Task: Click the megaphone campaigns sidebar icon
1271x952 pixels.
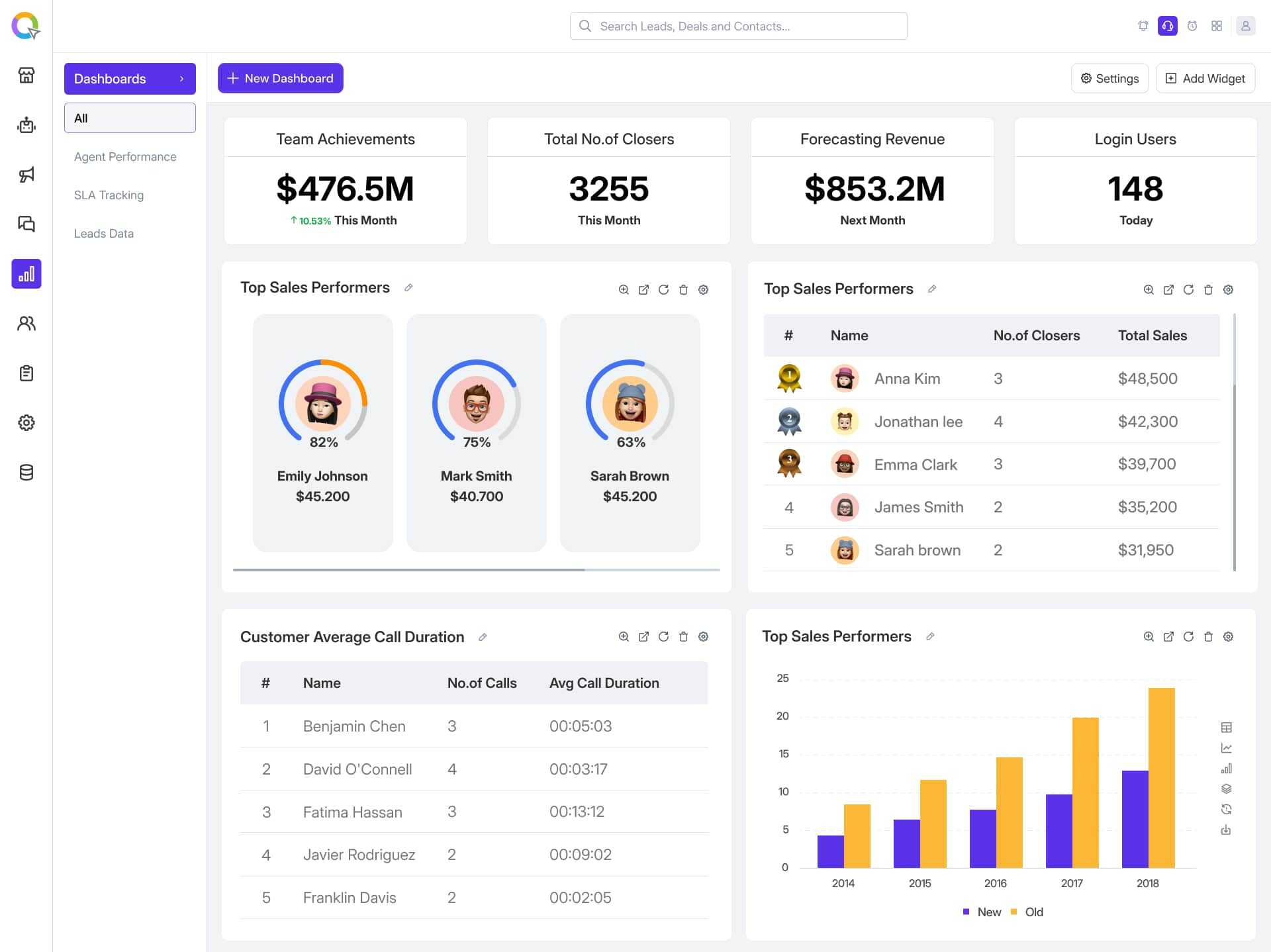Action: pos(26,175)
